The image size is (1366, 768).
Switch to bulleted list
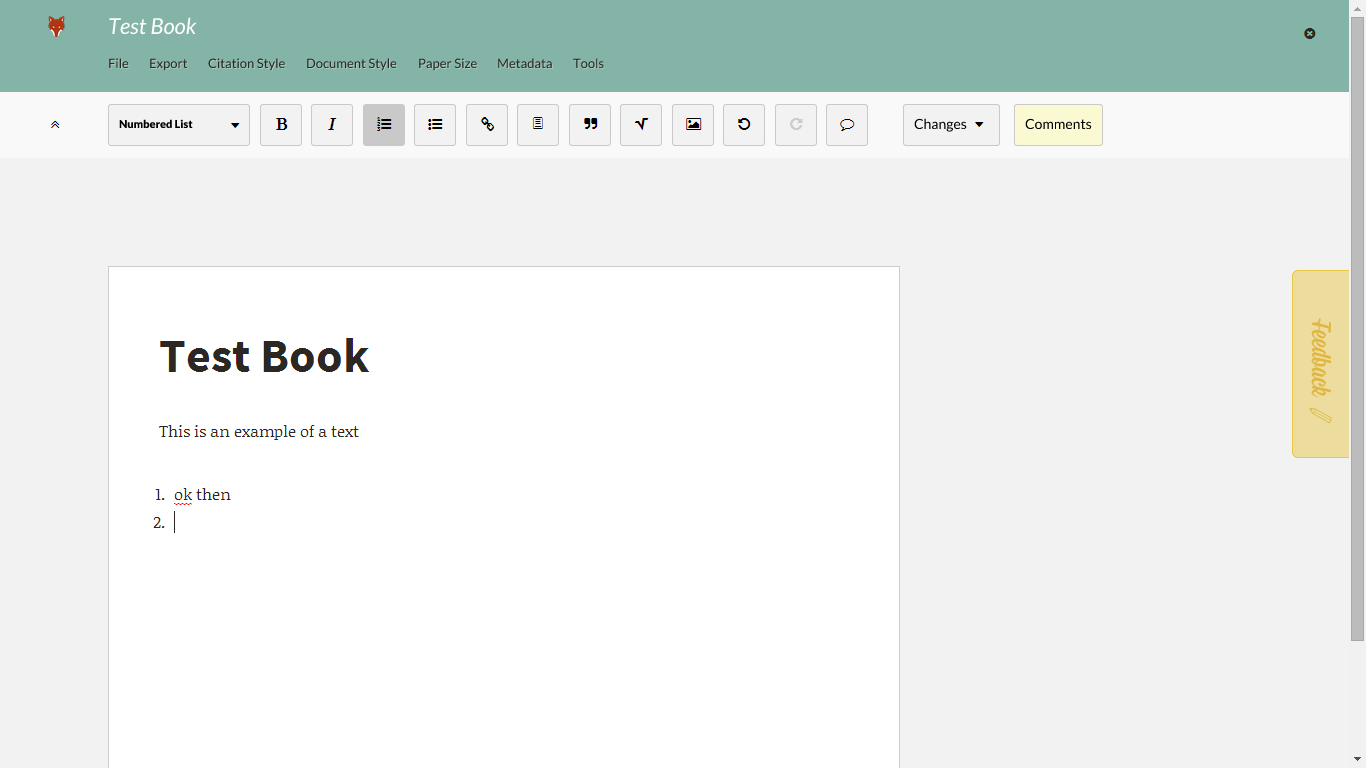[x=435, y=125]
